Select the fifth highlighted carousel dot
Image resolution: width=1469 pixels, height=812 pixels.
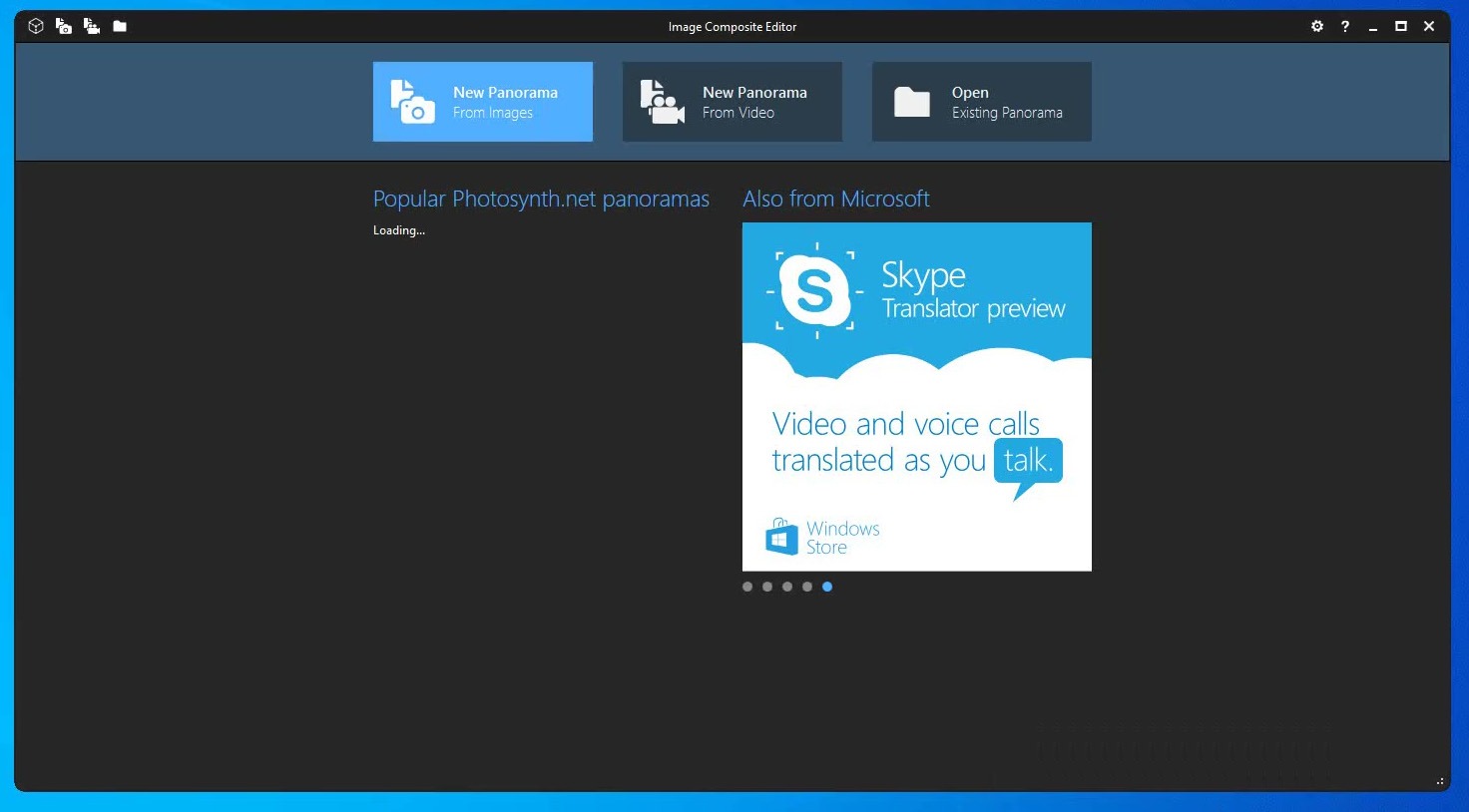coord(827,587)
